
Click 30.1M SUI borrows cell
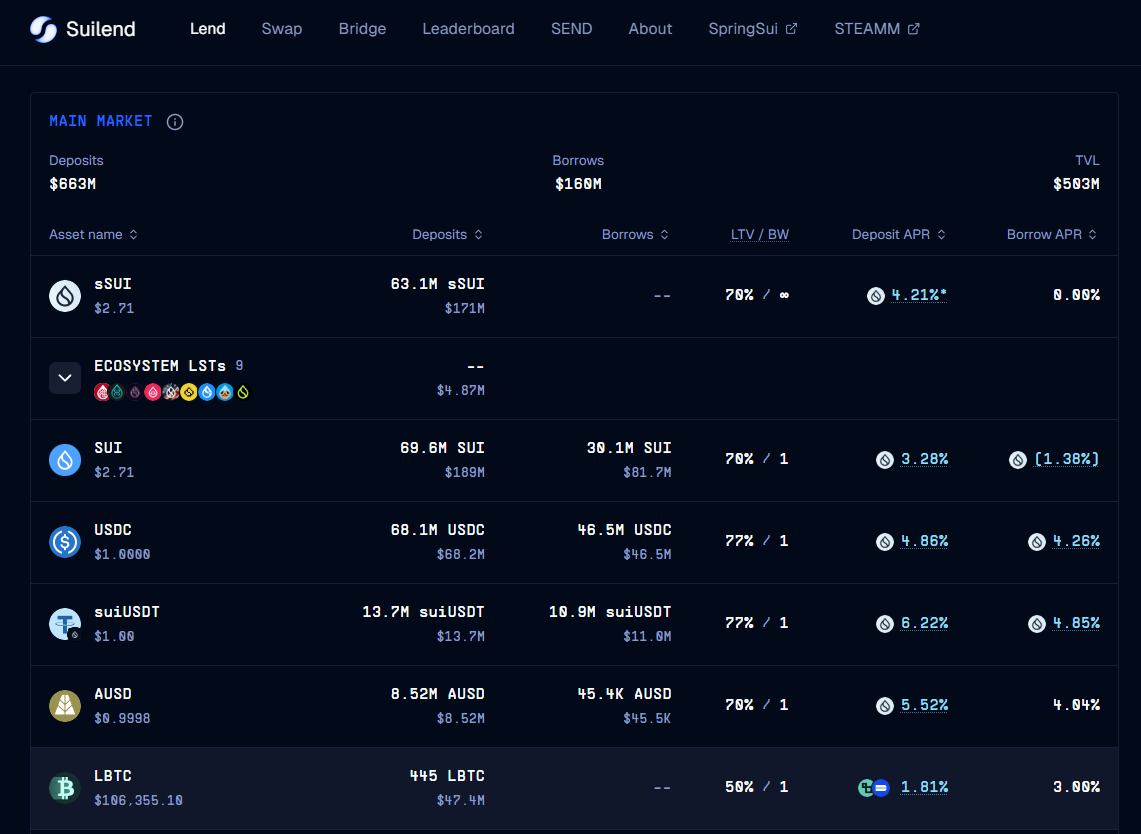coord(629,448)
